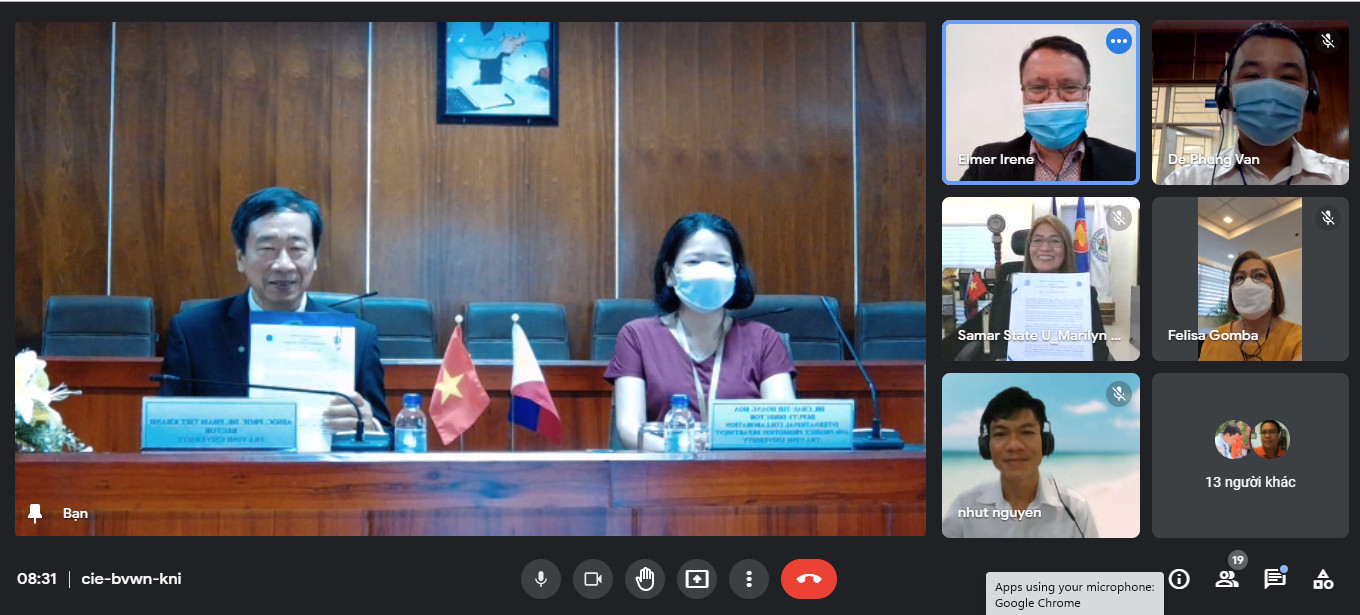
Task: Leave the call with red hang-up button
Action: click(808, 578)
